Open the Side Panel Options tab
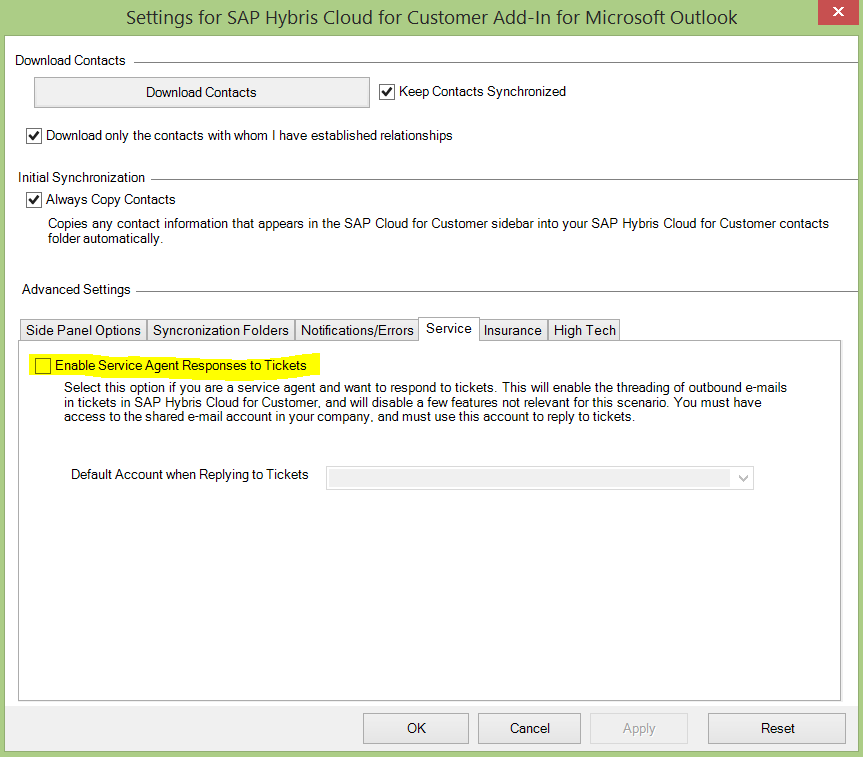Viewport: 863px width, 757px height. 83,330
